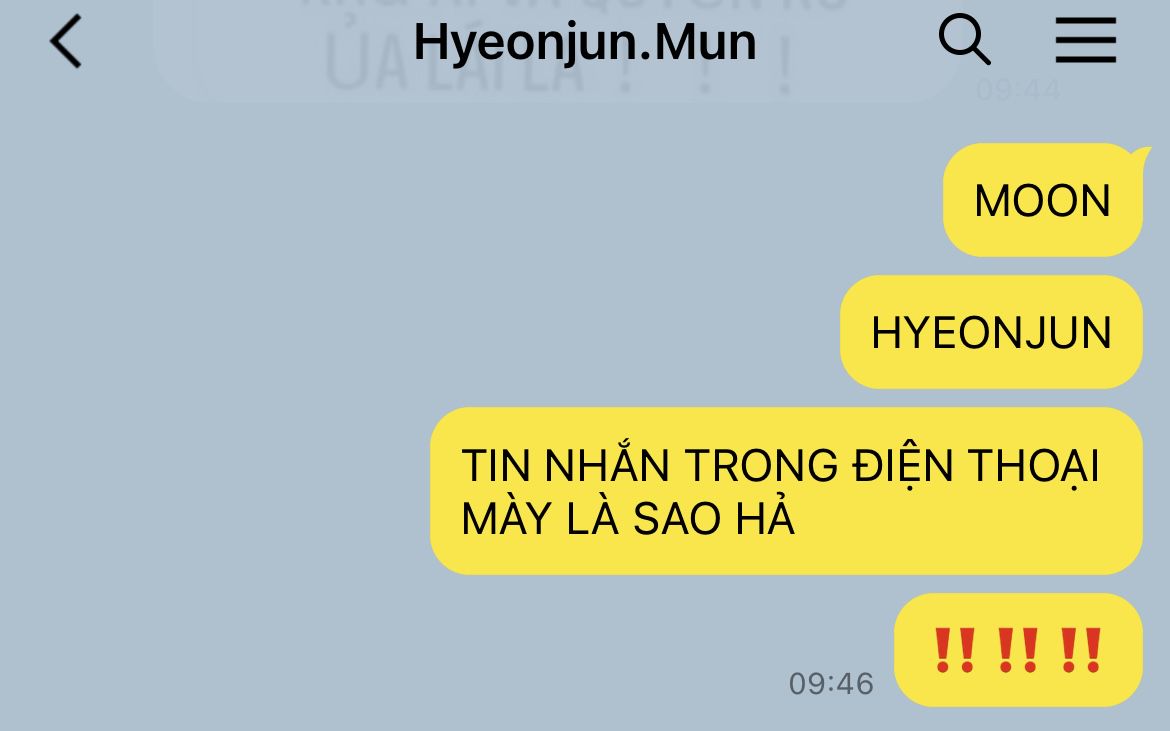Go back using the left arrow

coord(66,42)
